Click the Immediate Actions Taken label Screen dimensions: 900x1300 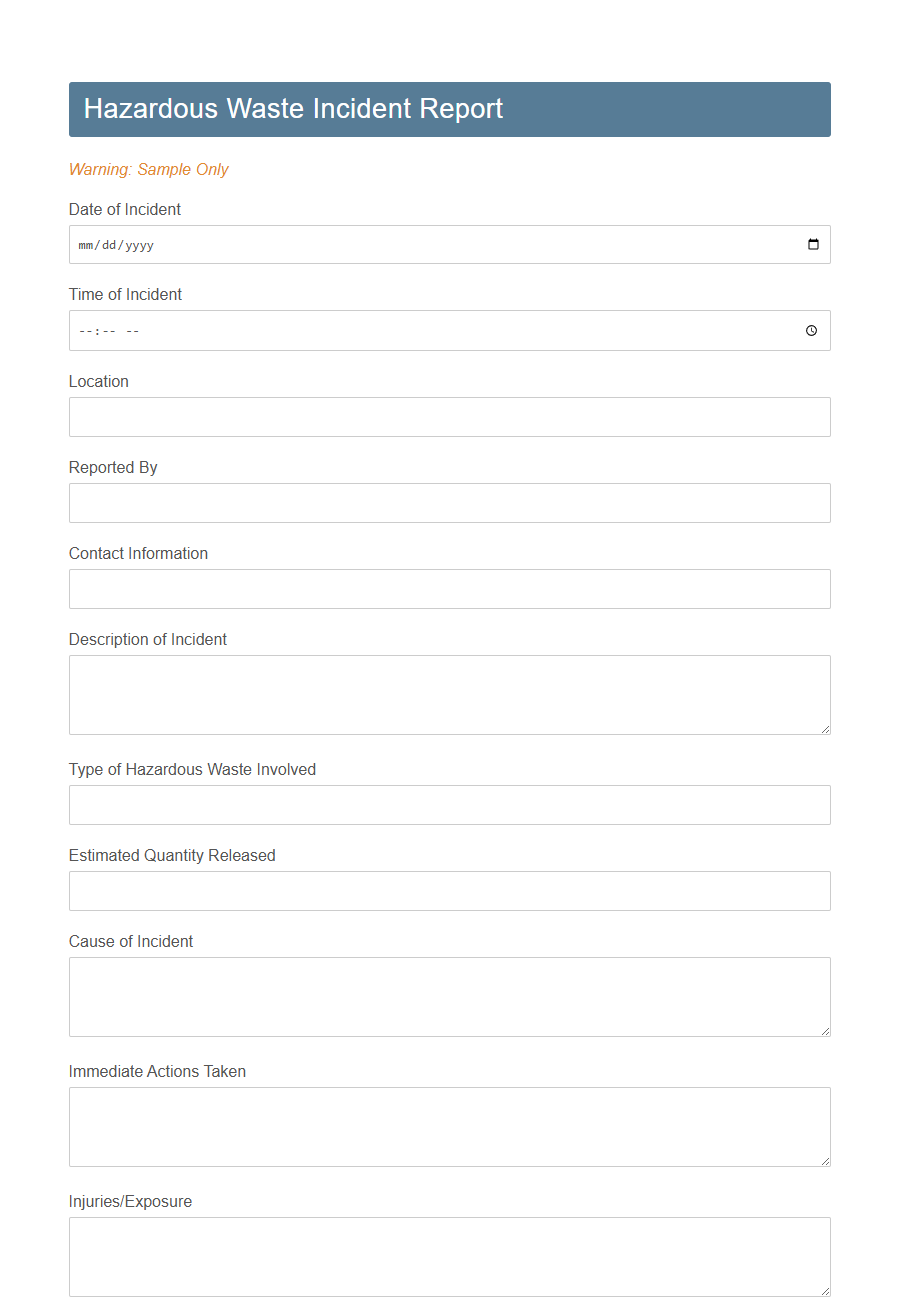(x=156, y=1072)
